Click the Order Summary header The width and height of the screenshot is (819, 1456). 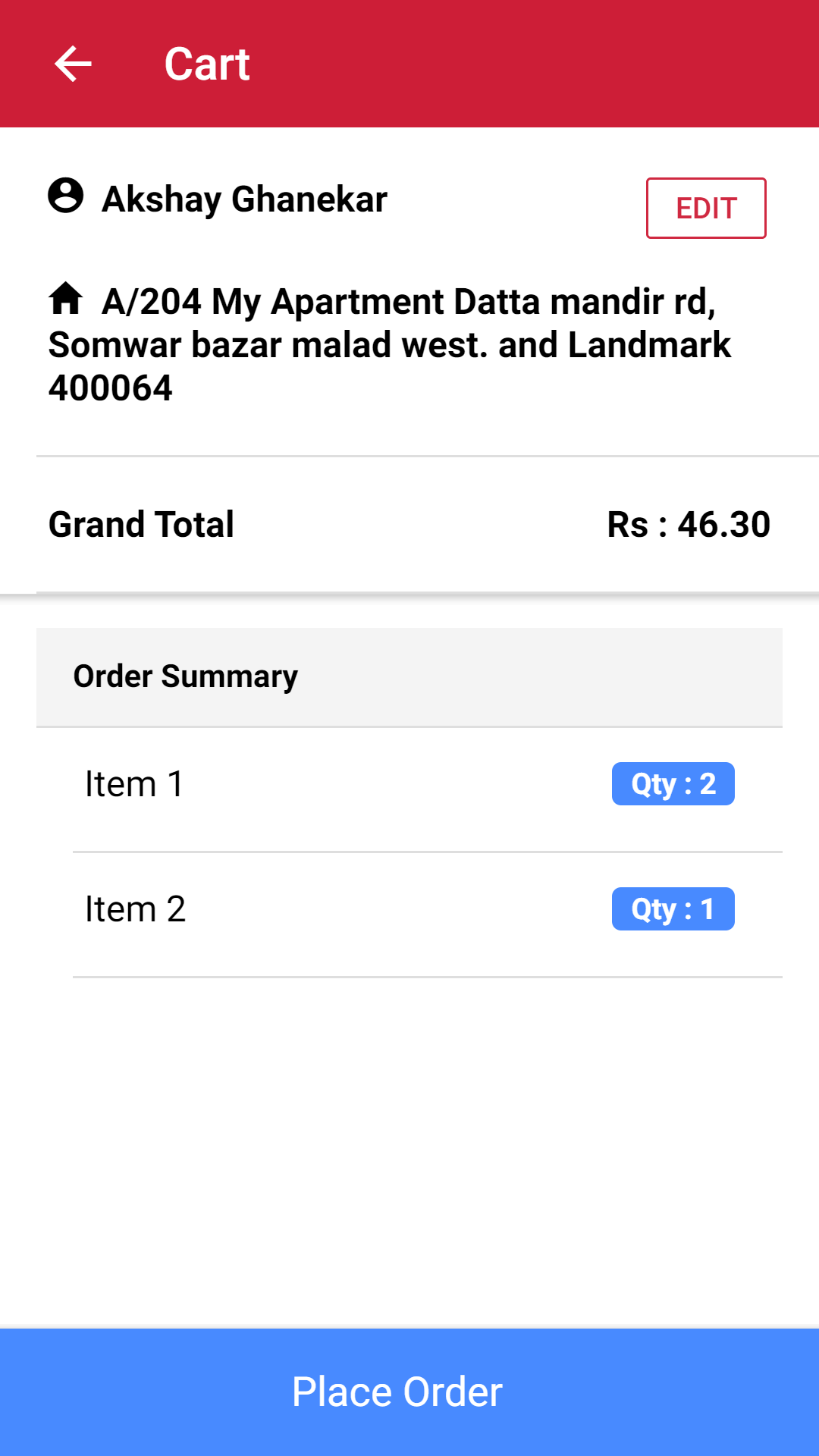(186, 676)
